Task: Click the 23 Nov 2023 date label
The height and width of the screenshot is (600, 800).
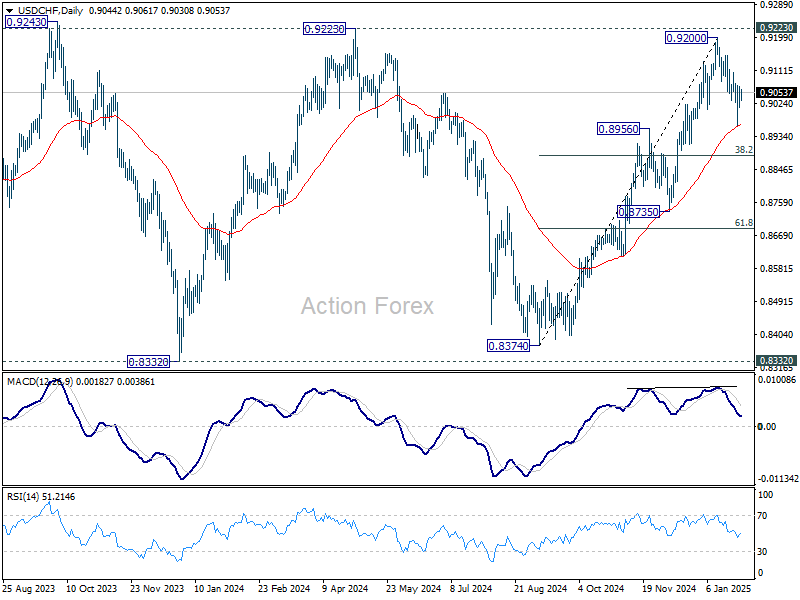Action: pos(157,588)
